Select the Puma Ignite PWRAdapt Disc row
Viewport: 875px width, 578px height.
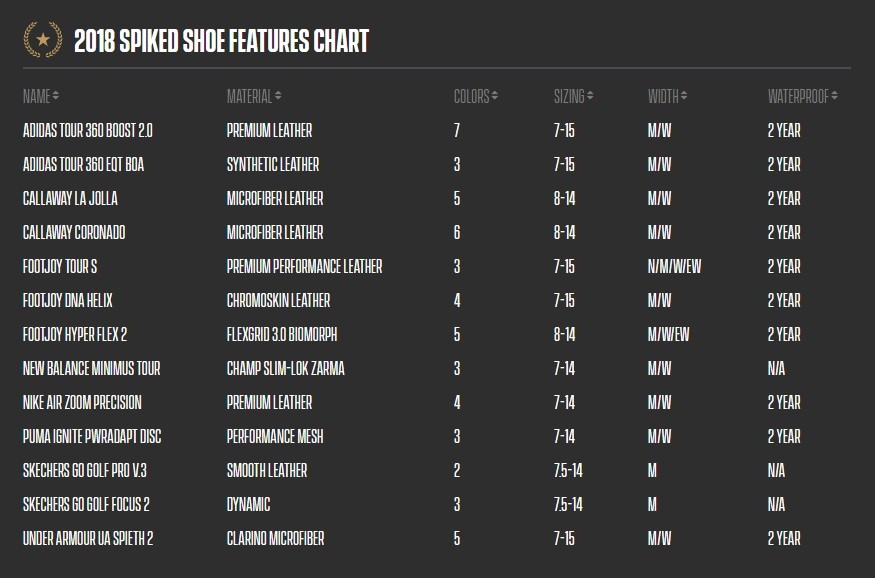tap(437, 436)
